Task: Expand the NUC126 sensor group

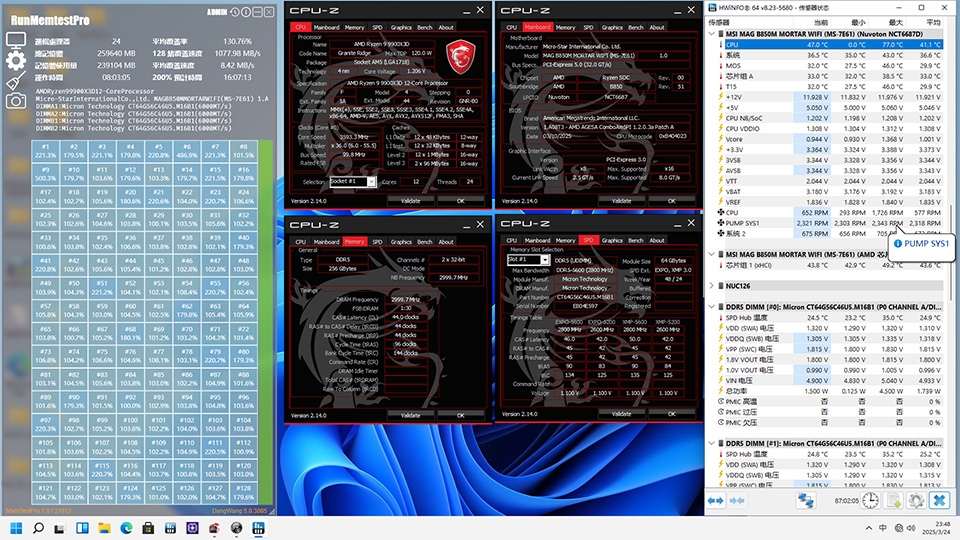Action: tap(713, 285)
